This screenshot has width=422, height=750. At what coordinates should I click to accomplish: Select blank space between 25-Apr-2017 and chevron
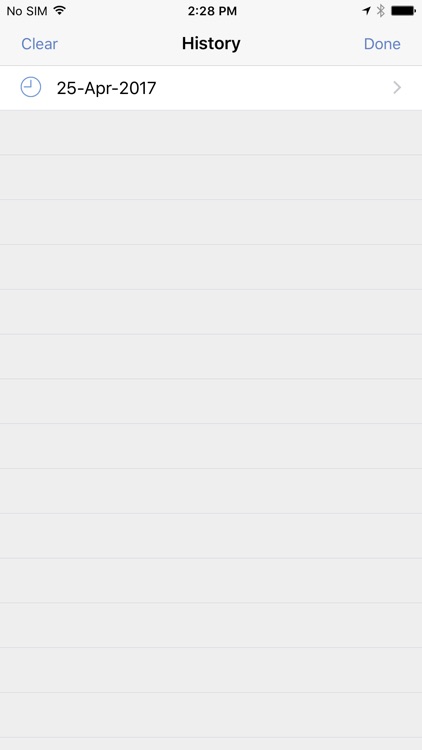(274, 88)
